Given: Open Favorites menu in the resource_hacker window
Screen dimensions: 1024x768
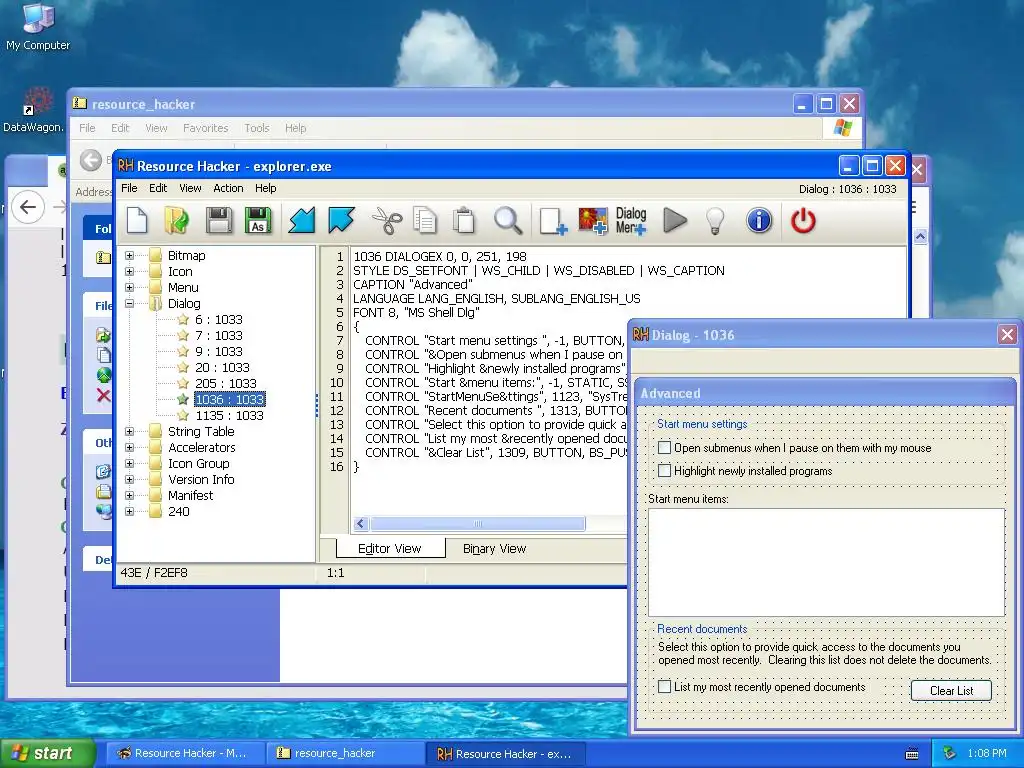Looking at the screenshot, I should (x=206, y=128).
